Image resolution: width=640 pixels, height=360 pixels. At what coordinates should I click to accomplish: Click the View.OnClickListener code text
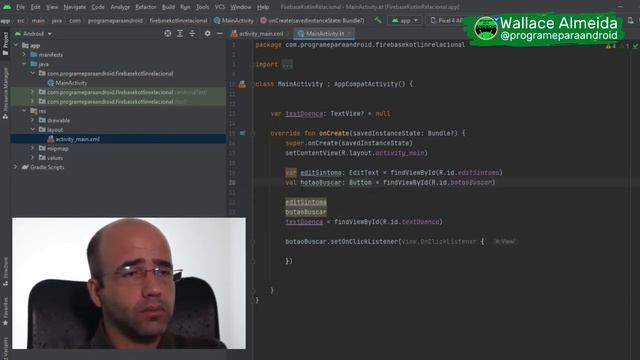tap(439, 242)
